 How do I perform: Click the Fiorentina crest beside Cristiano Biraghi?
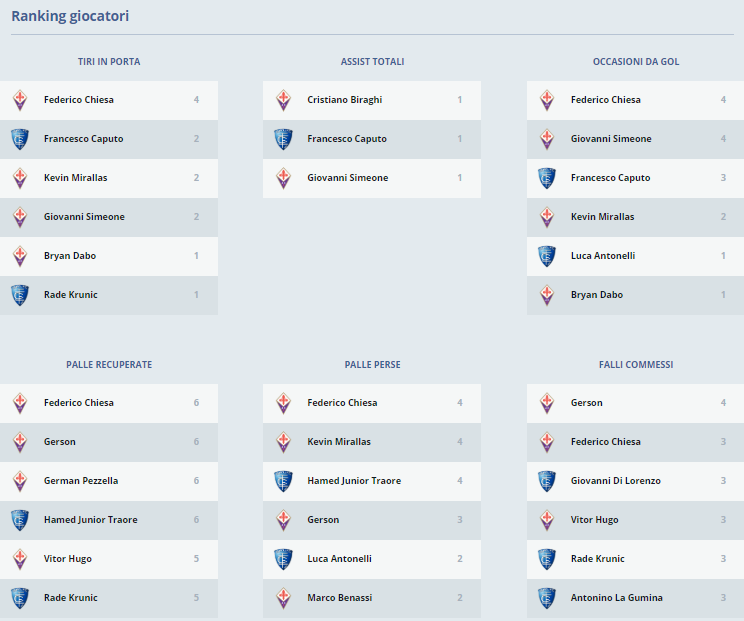pos(283,100)
